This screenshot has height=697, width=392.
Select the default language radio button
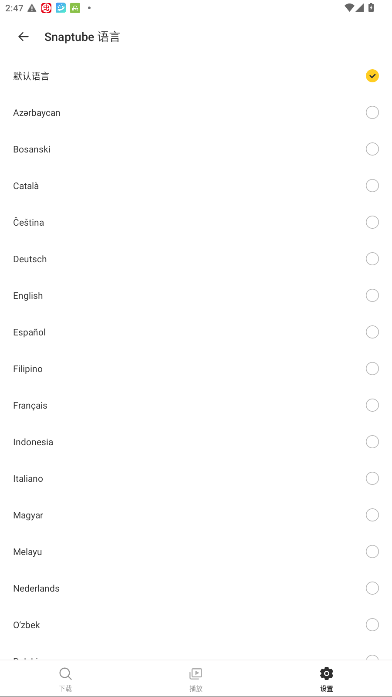tap(372, 76)
